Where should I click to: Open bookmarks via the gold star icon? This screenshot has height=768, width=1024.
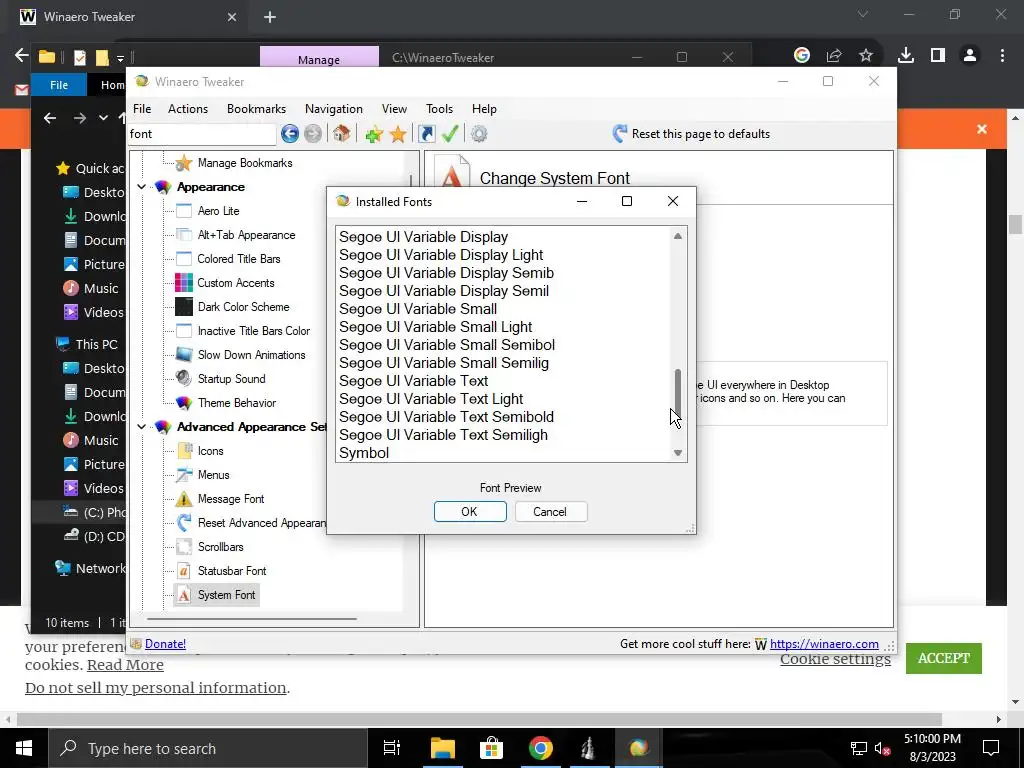[398, 135]
